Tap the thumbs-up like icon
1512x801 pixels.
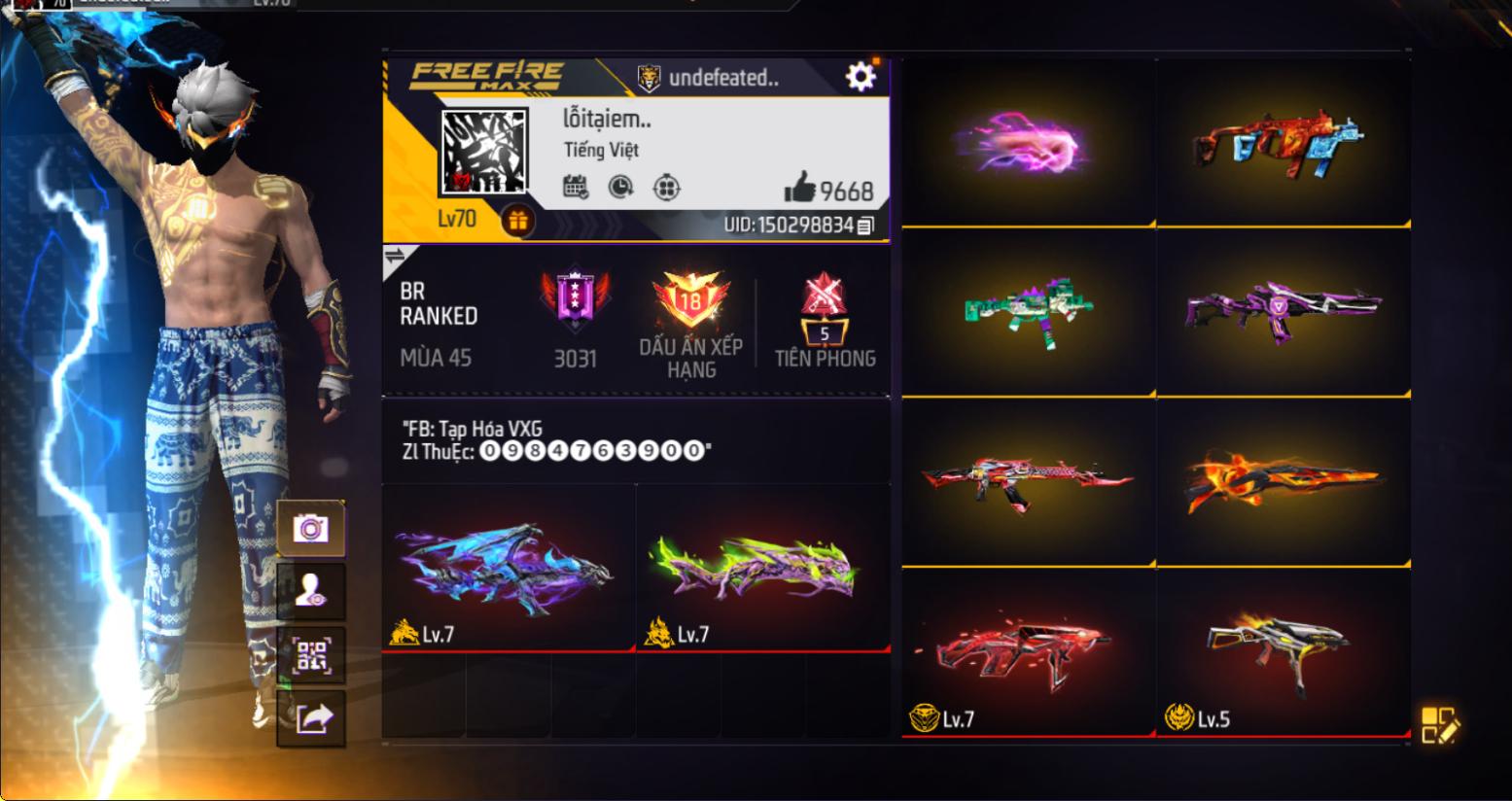(799, 188)
